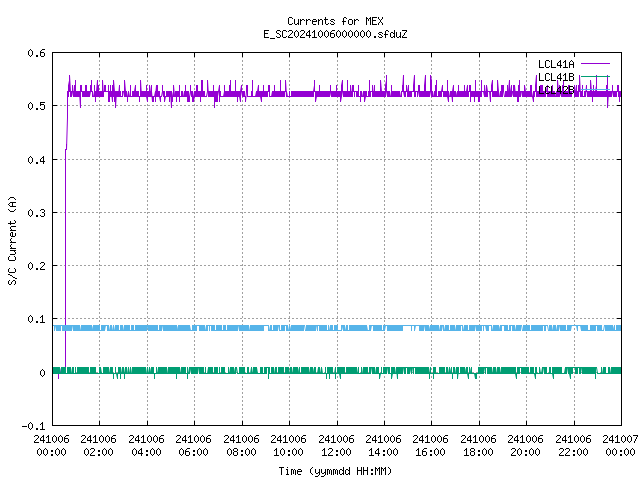Click the LCL42B legend label
Image resolution: width=640 pixels, height=480 pixels.
coord(556,90)
